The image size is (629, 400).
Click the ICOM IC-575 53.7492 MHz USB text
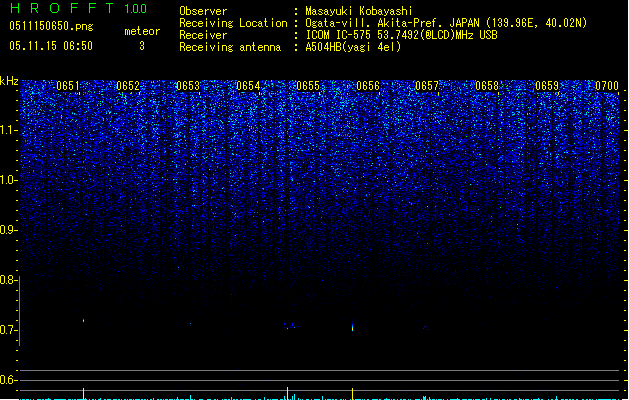401,35
